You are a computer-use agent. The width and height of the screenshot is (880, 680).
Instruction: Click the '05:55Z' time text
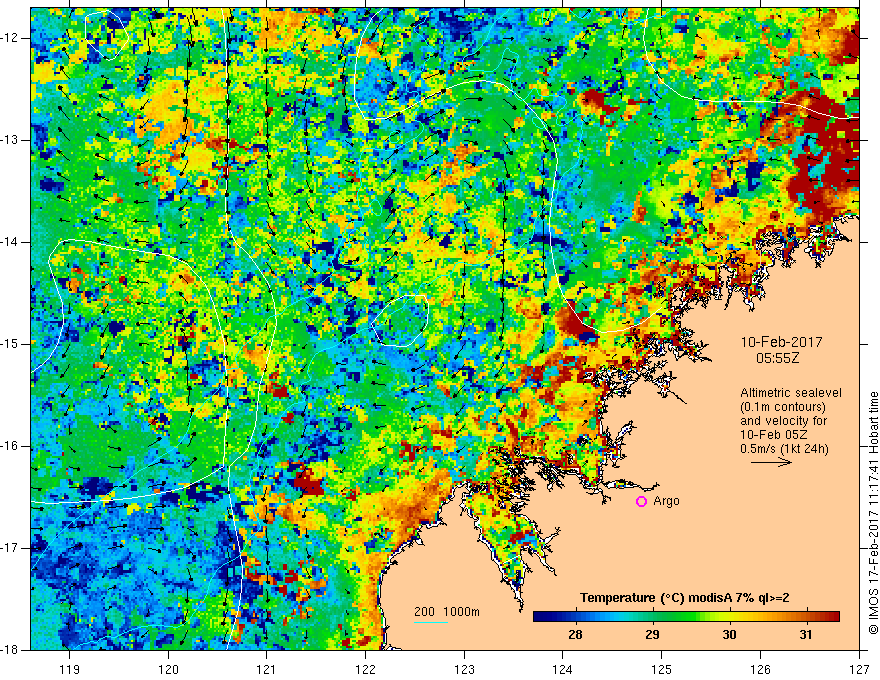tap(777, 358)
